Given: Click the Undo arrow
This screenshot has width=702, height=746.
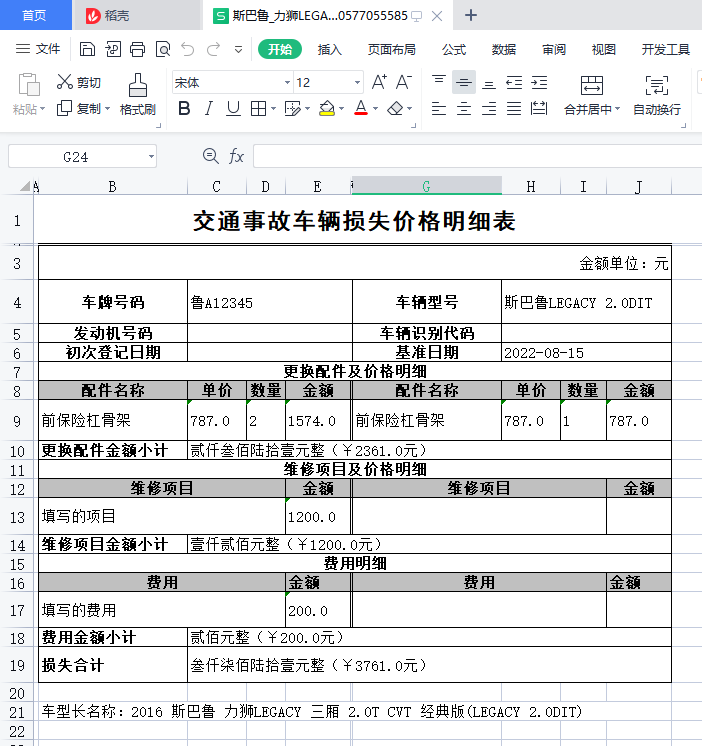Looking at the screenshot, I should click(188, 49).
